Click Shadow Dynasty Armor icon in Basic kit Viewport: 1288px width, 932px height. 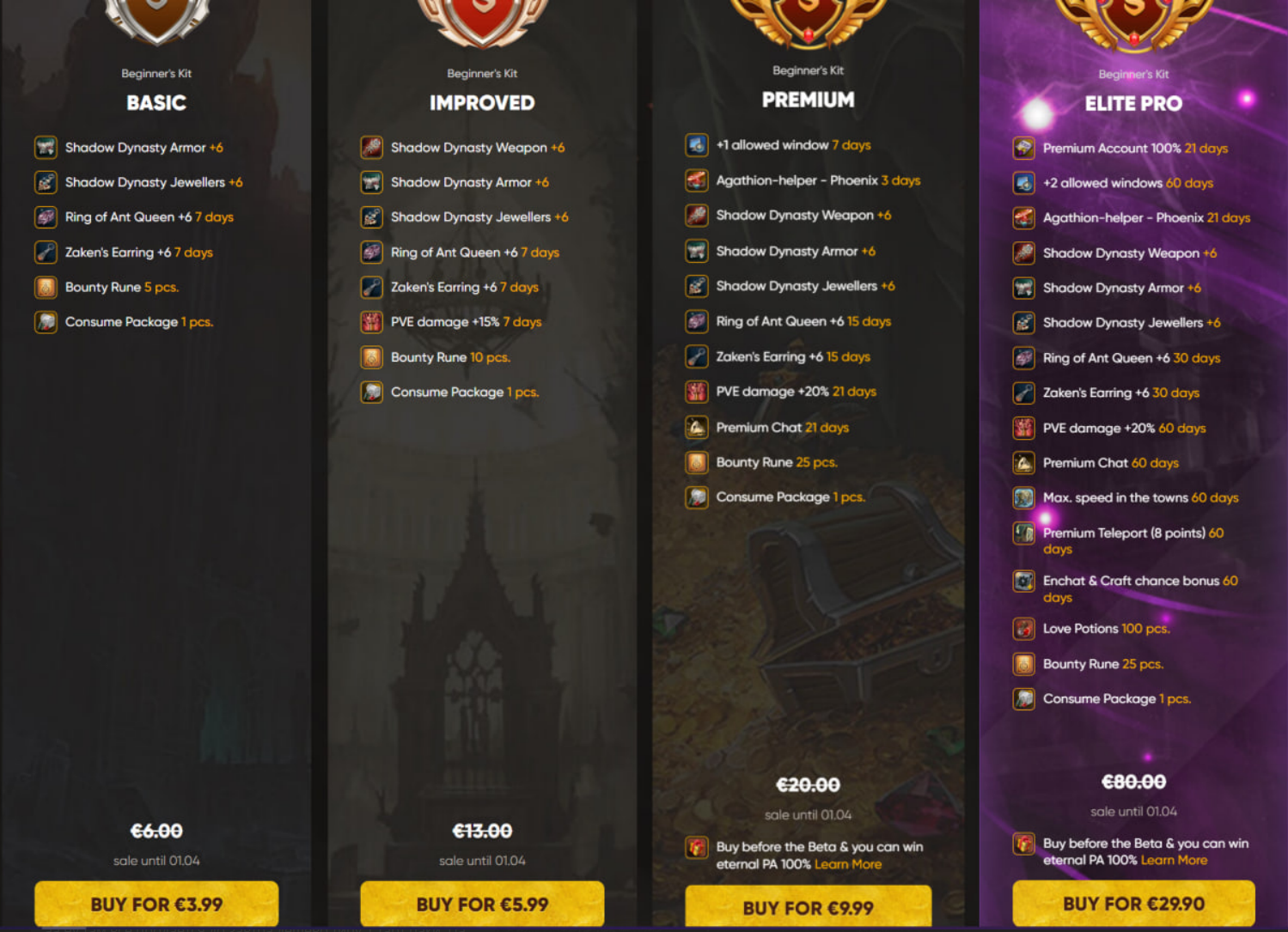click(x=46, y=147)
